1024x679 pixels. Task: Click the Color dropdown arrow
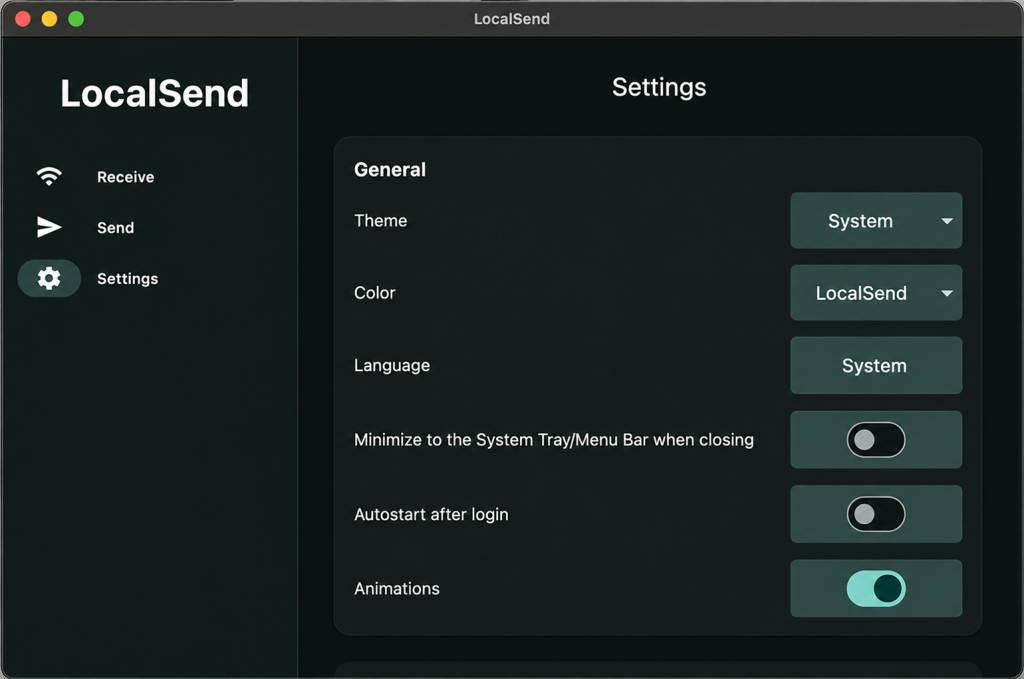946,293
